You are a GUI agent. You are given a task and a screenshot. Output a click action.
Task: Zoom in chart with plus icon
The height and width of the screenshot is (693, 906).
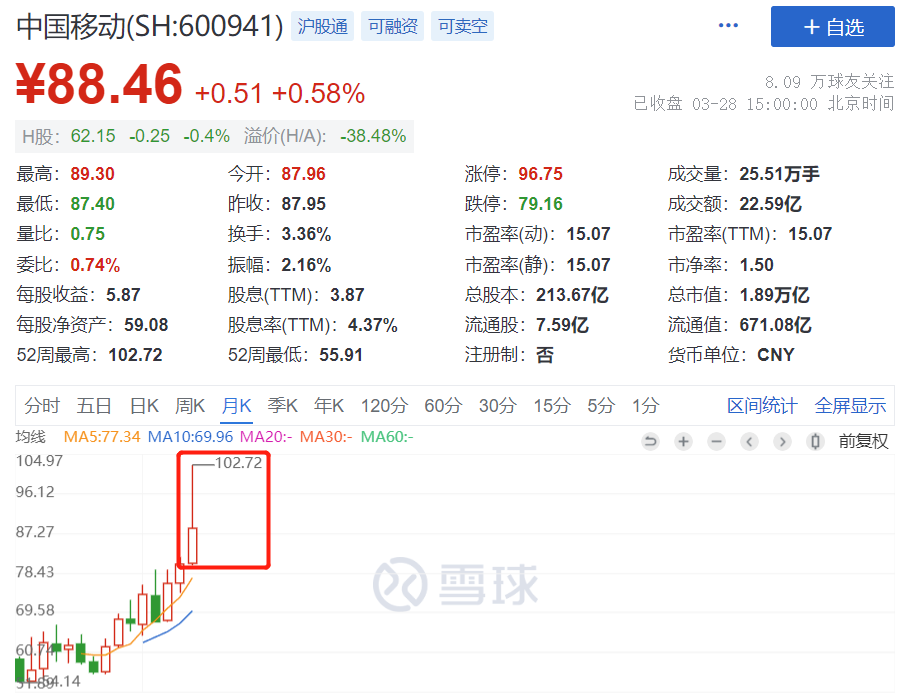(x=683, y=442)
